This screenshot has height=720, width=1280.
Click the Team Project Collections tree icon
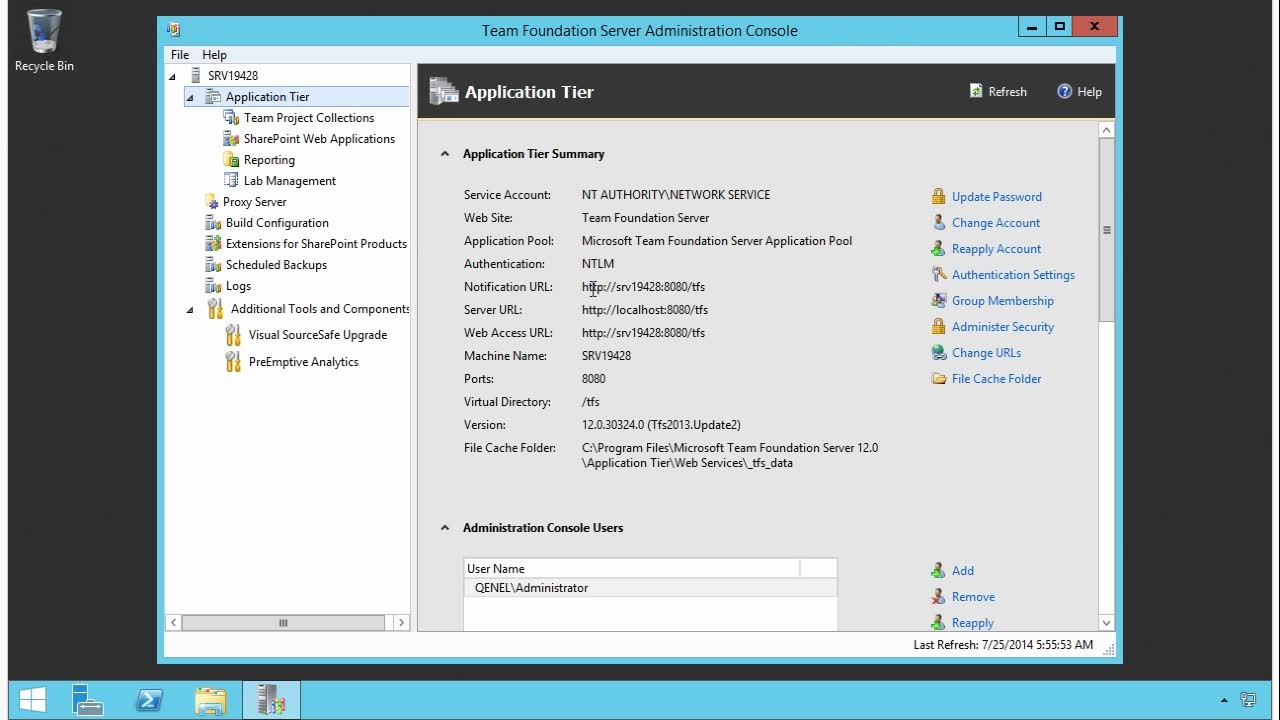coord(231,118)
